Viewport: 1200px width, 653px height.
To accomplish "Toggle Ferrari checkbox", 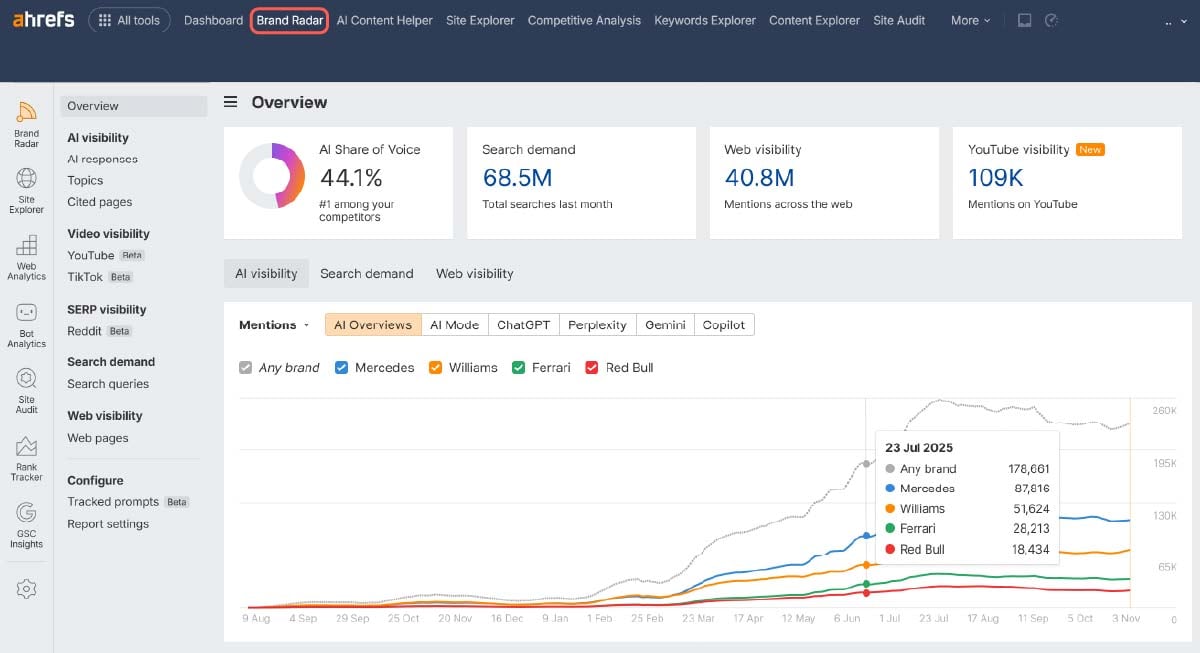I will point(518,368).
